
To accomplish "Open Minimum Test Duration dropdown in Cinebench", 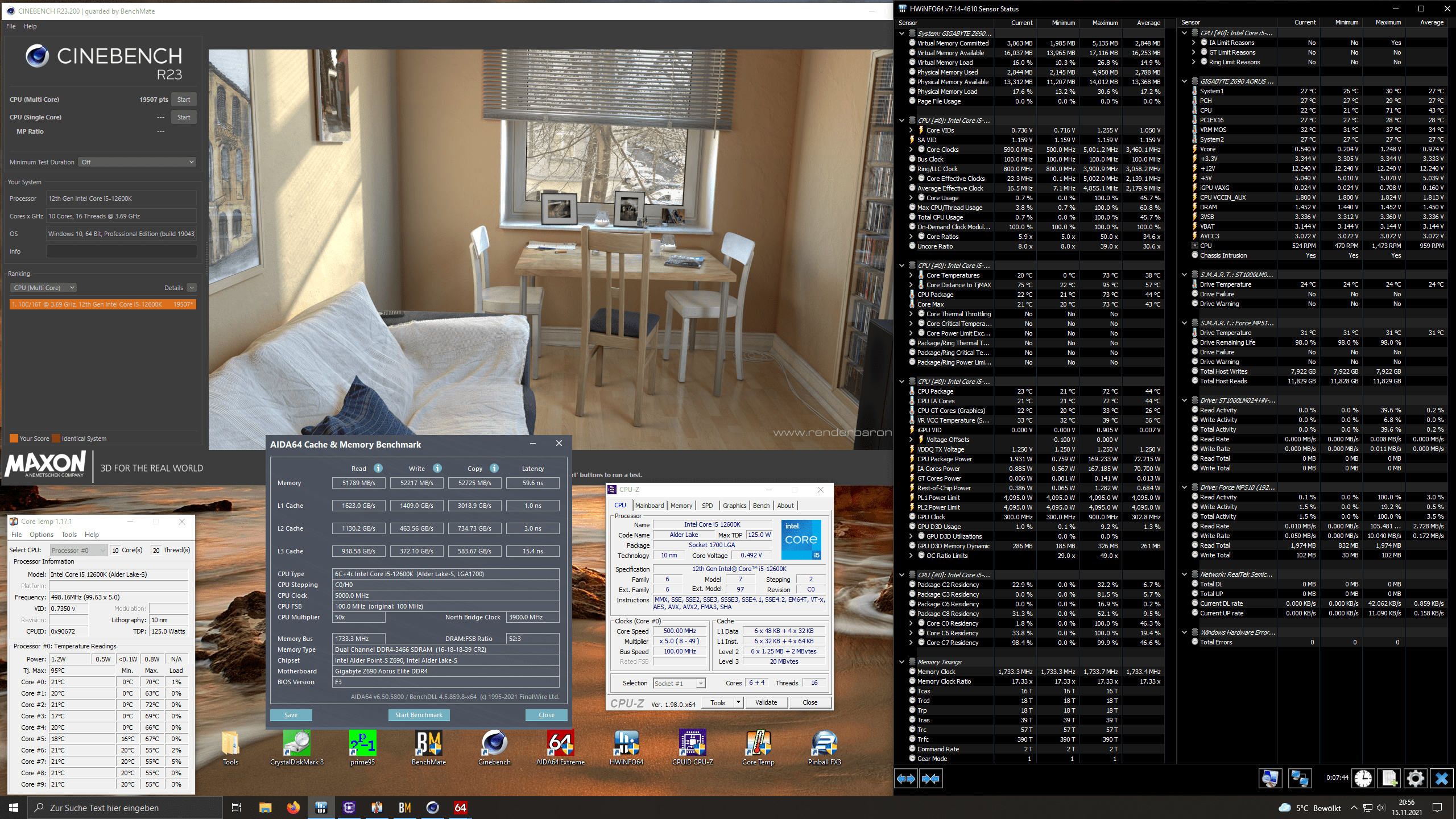I will (x=138, y=162).
